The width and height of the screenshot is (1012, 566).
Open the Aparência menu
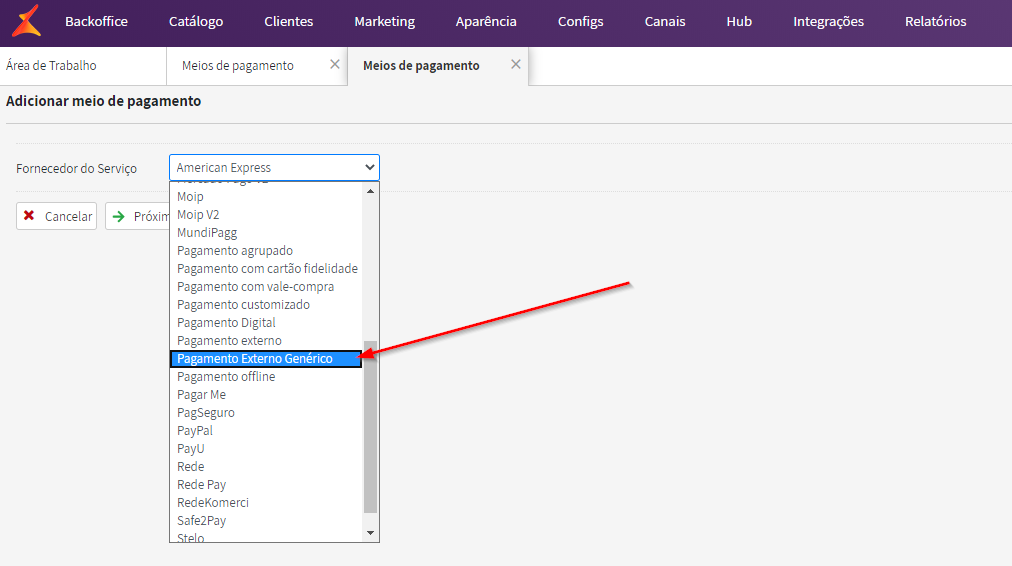pos(486,21)
